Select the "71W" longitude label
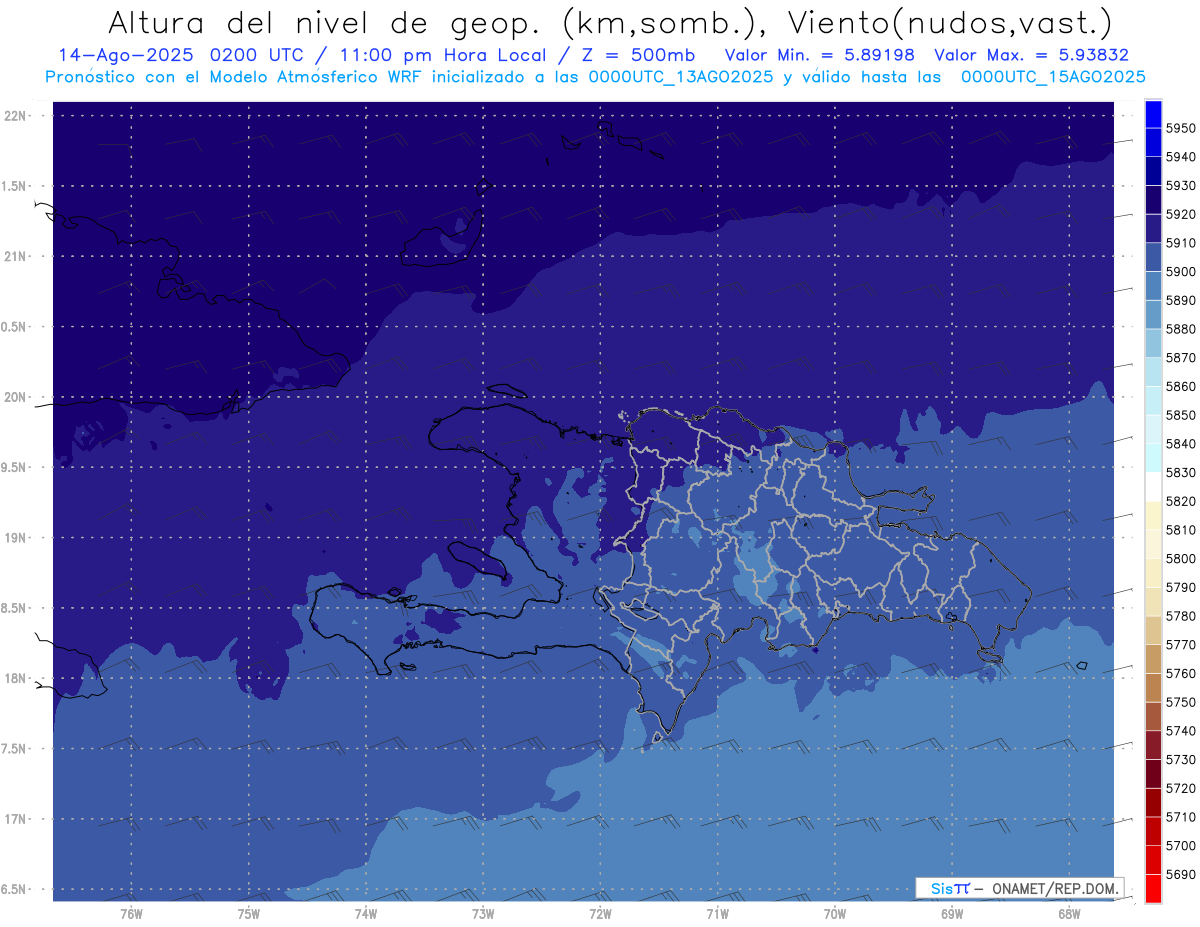This screenshot has height=927, width=1200. point(717,913)
